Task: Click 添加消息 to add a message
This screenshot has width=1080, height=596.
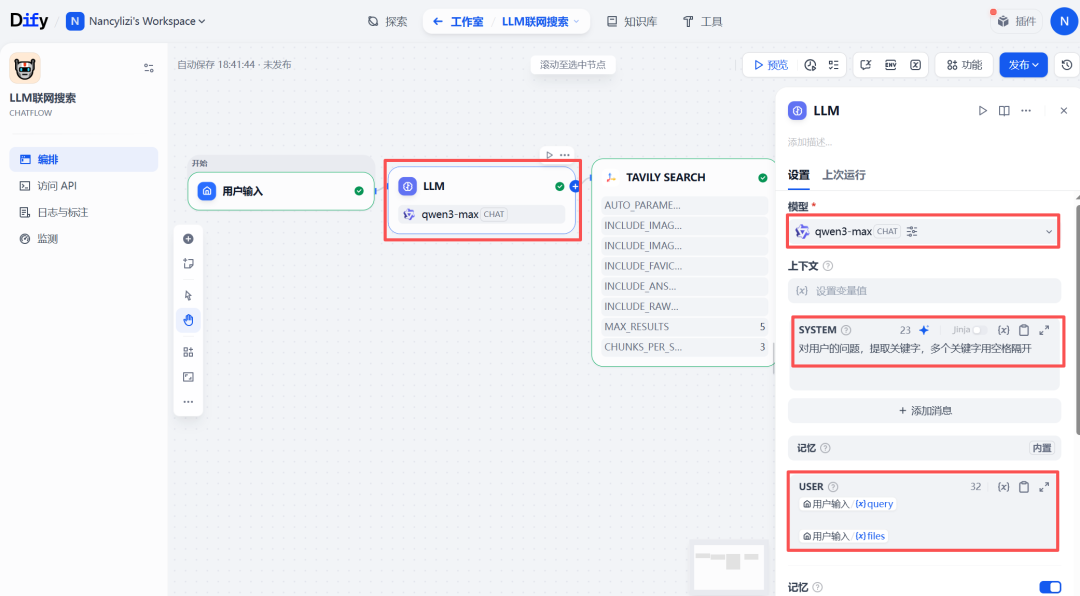Action: 924,411
